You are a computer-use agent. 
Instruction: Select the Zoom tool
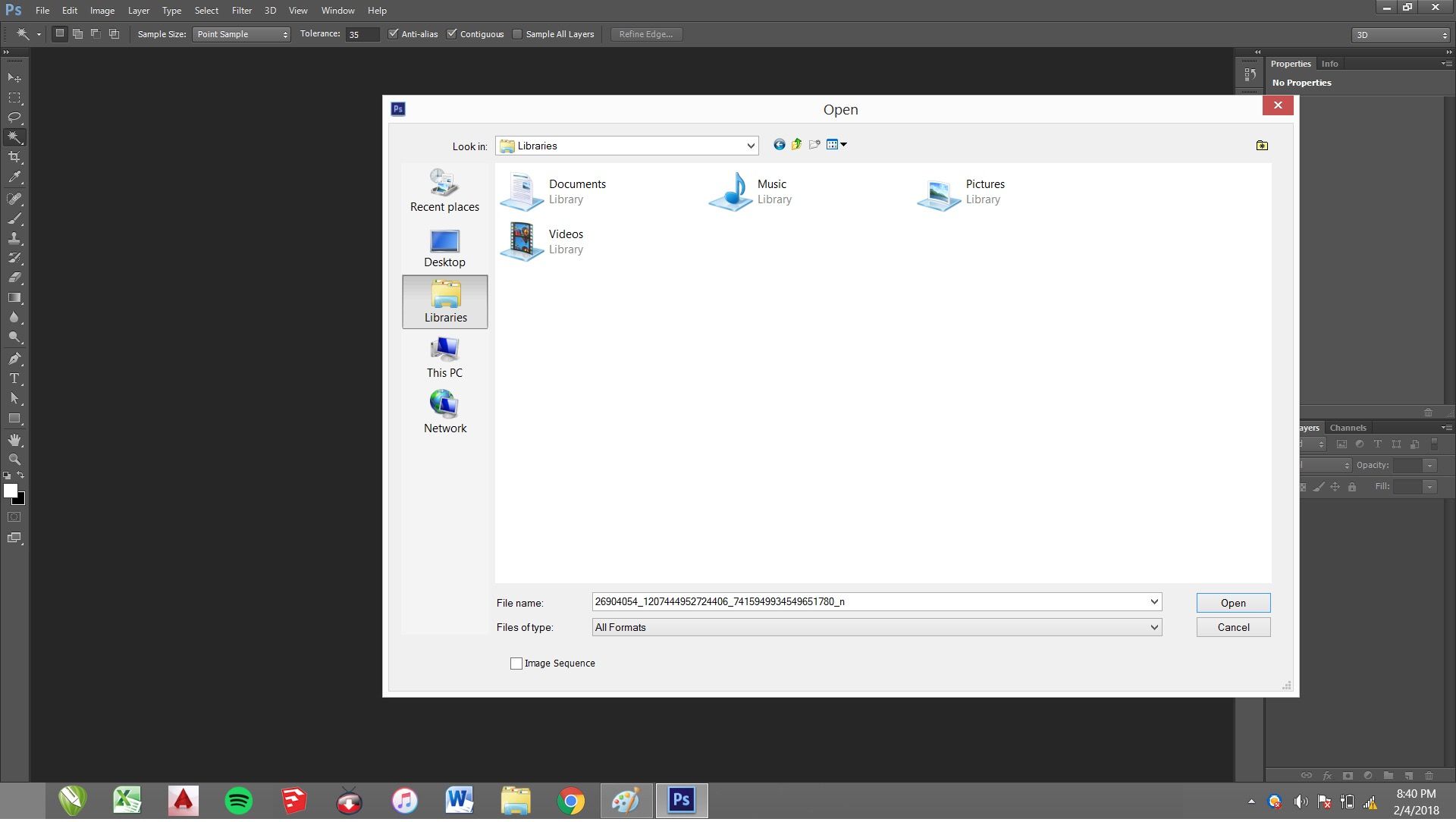tap(14, 459)
